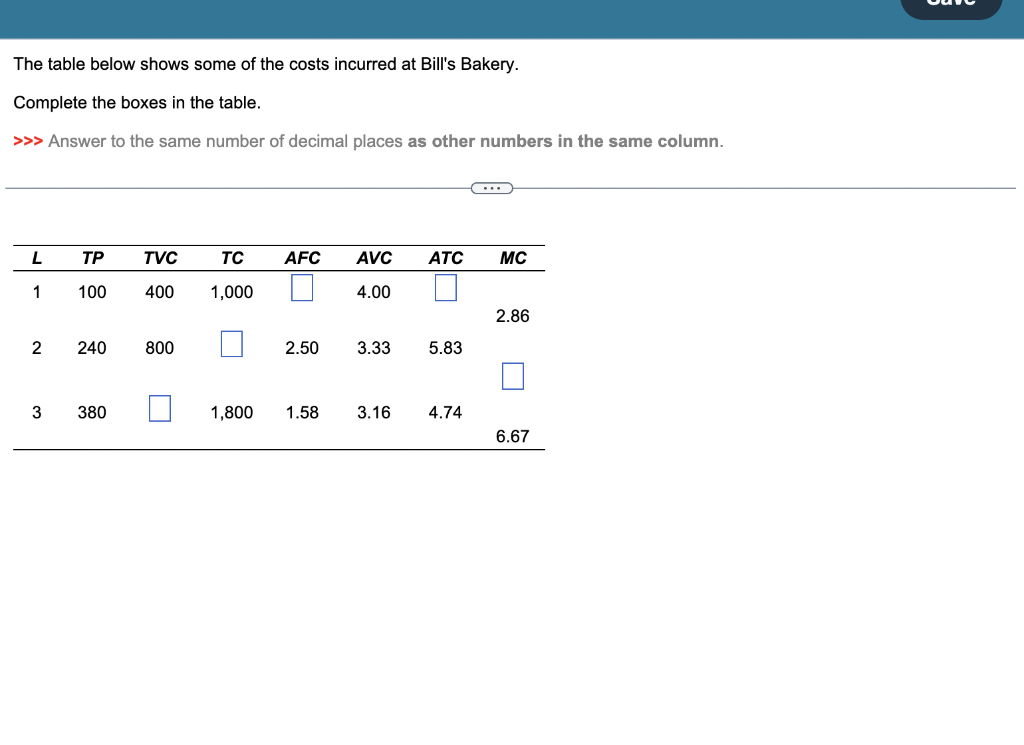Select the TP column header
1024x745 pixels.
[x=92, y=257]
